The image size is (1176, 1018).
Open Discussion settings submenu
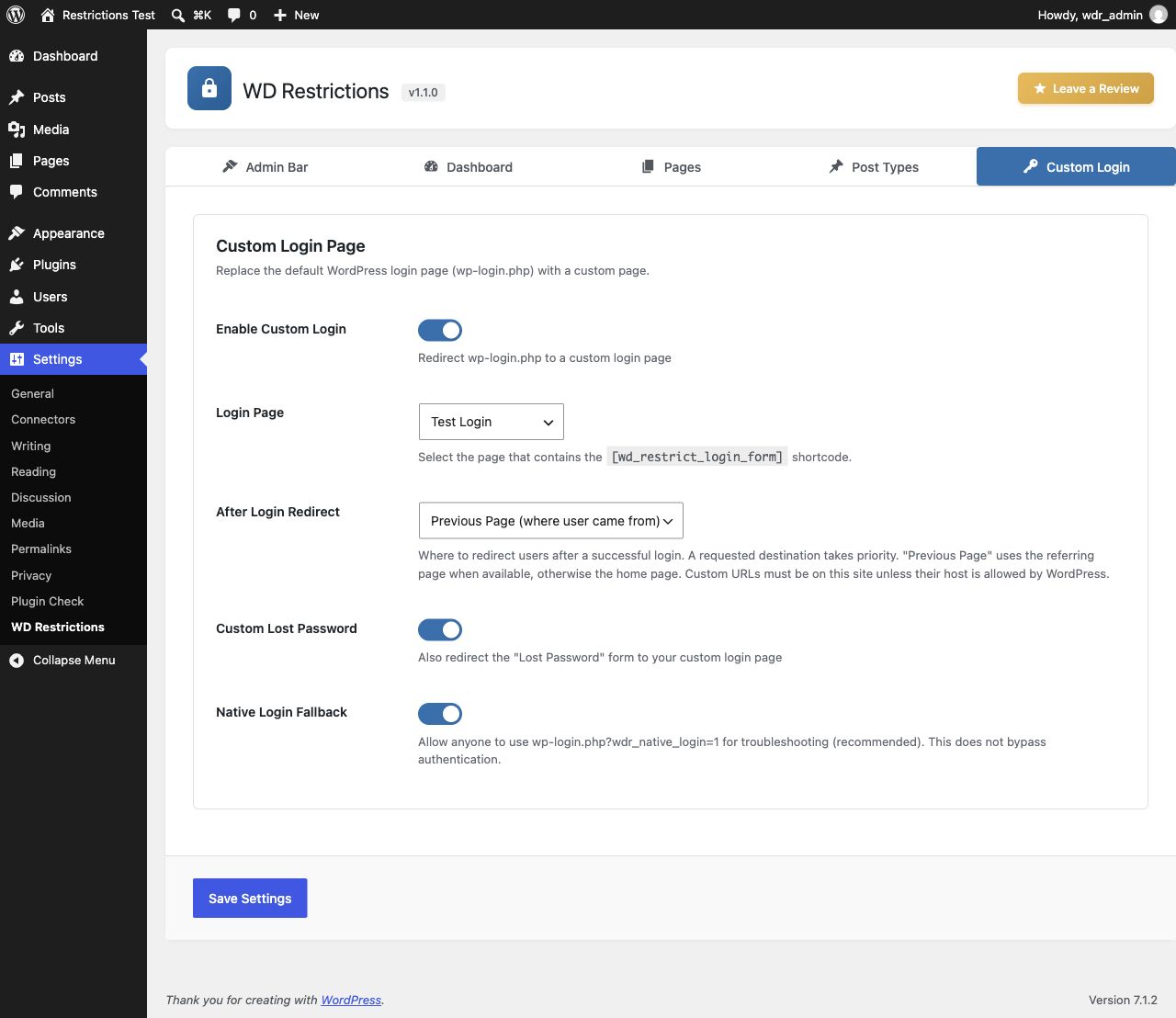point(41,497)
